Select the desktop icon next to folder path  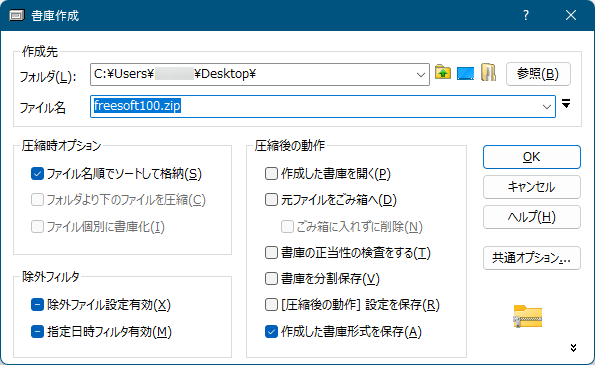click(465, 73)
